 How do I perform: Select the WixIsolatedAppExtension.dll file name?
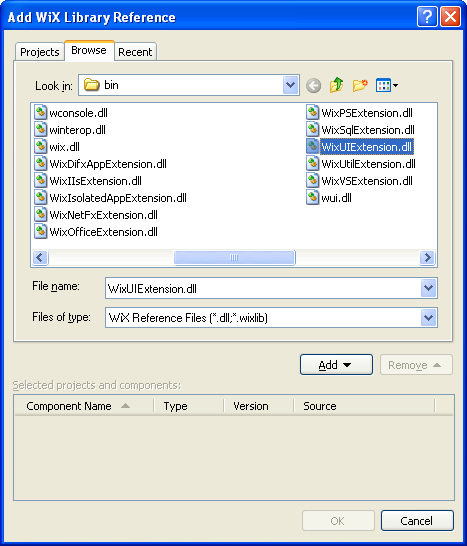coord(118,198)
